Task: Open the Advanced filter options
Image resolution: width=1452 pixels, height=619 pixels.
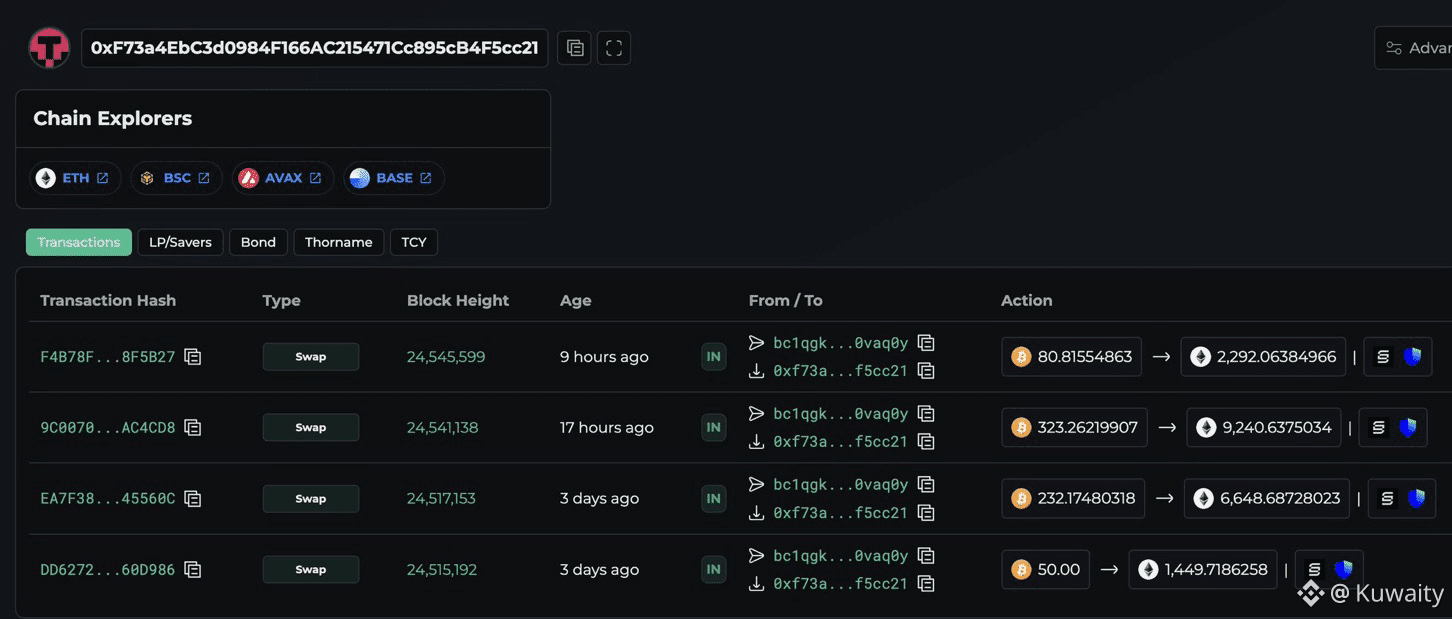Action: pos(1415,48)
